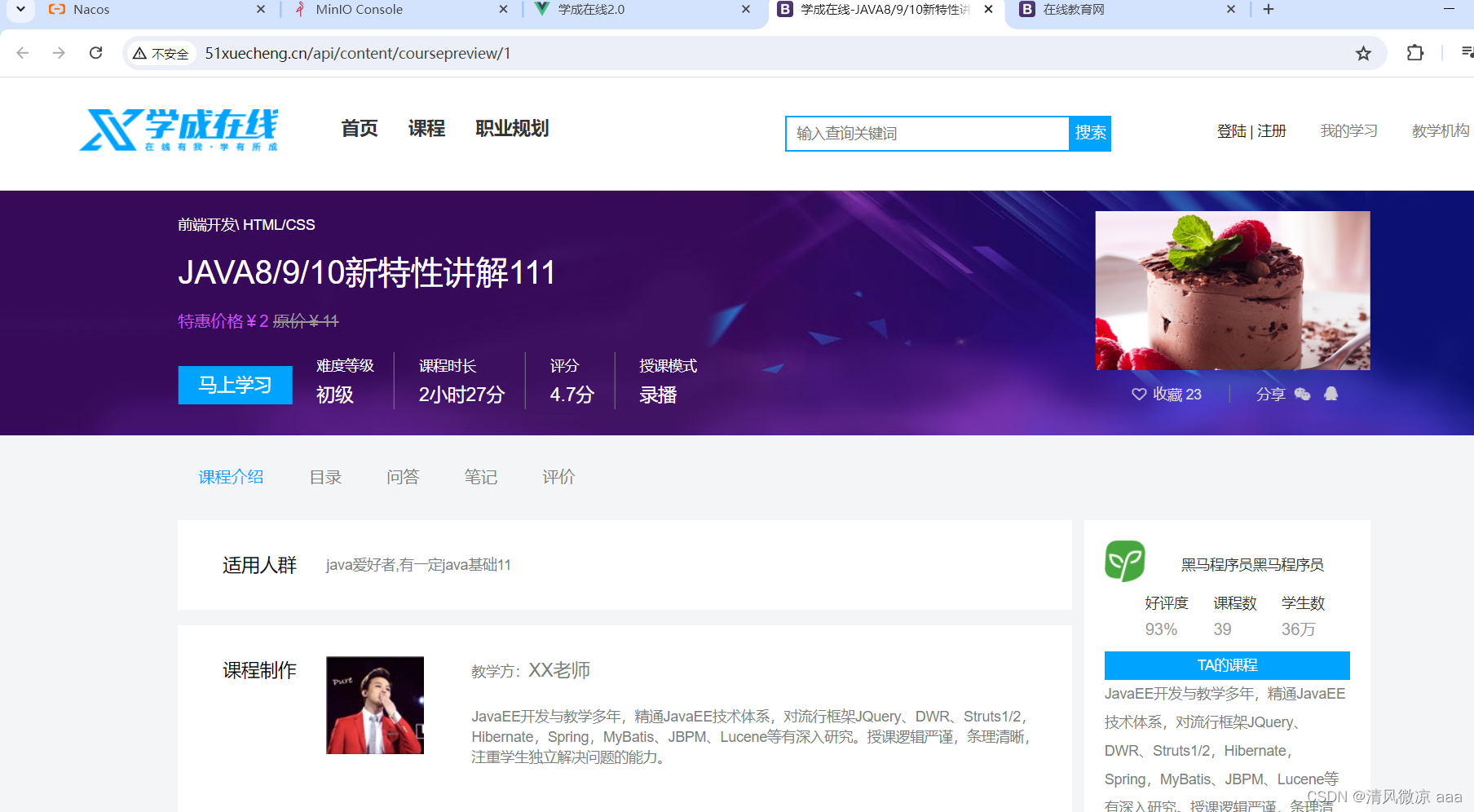Open 教学机构 link
Screen dimensions: 1474x812
(x=1441, y=131)
